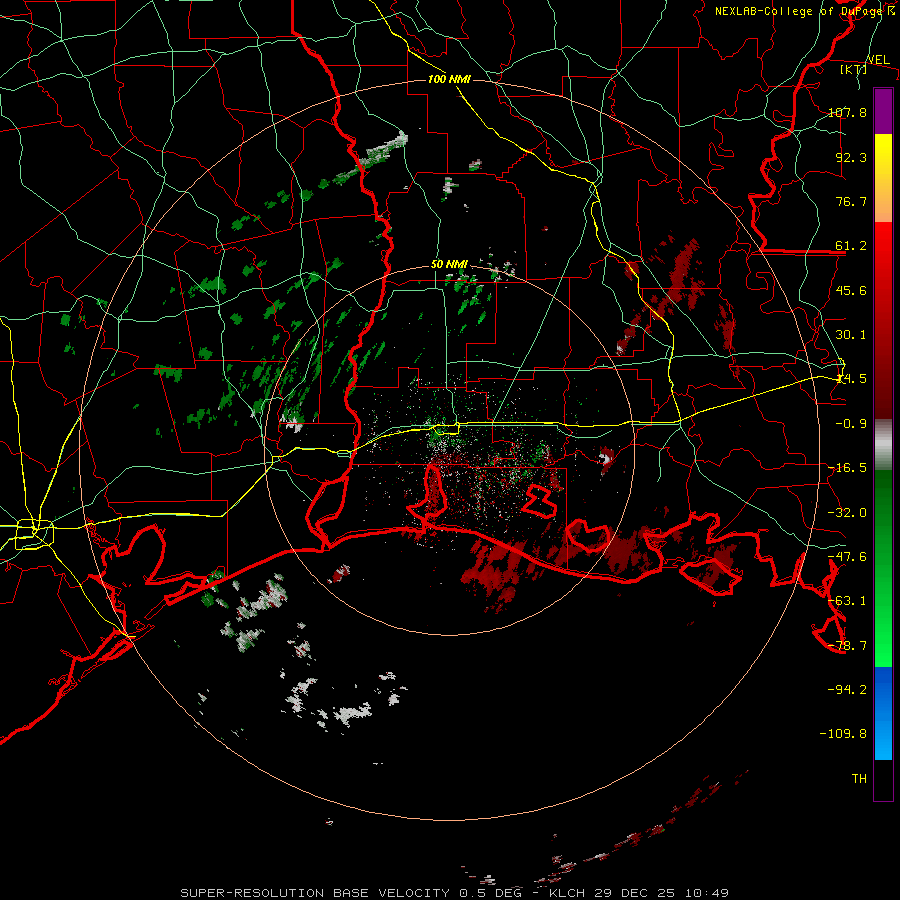
Task: Click the 50 NMI range ring label
Action: click(449, 265)
